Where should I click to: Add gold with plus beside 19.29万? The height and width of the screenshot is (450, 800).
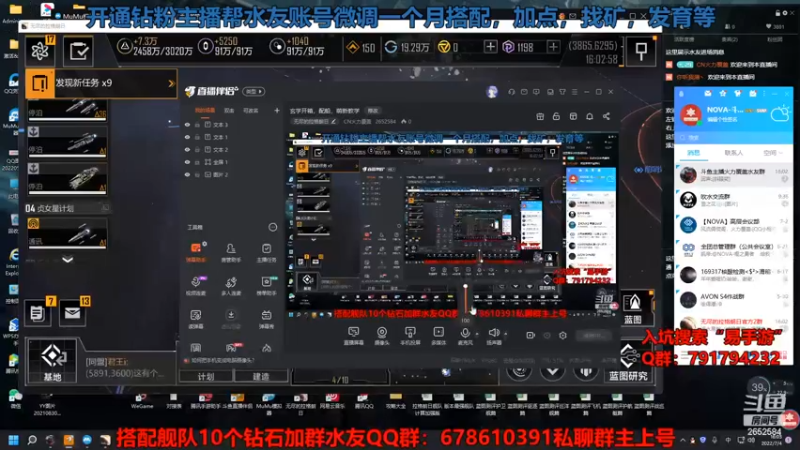pos(490,47)
